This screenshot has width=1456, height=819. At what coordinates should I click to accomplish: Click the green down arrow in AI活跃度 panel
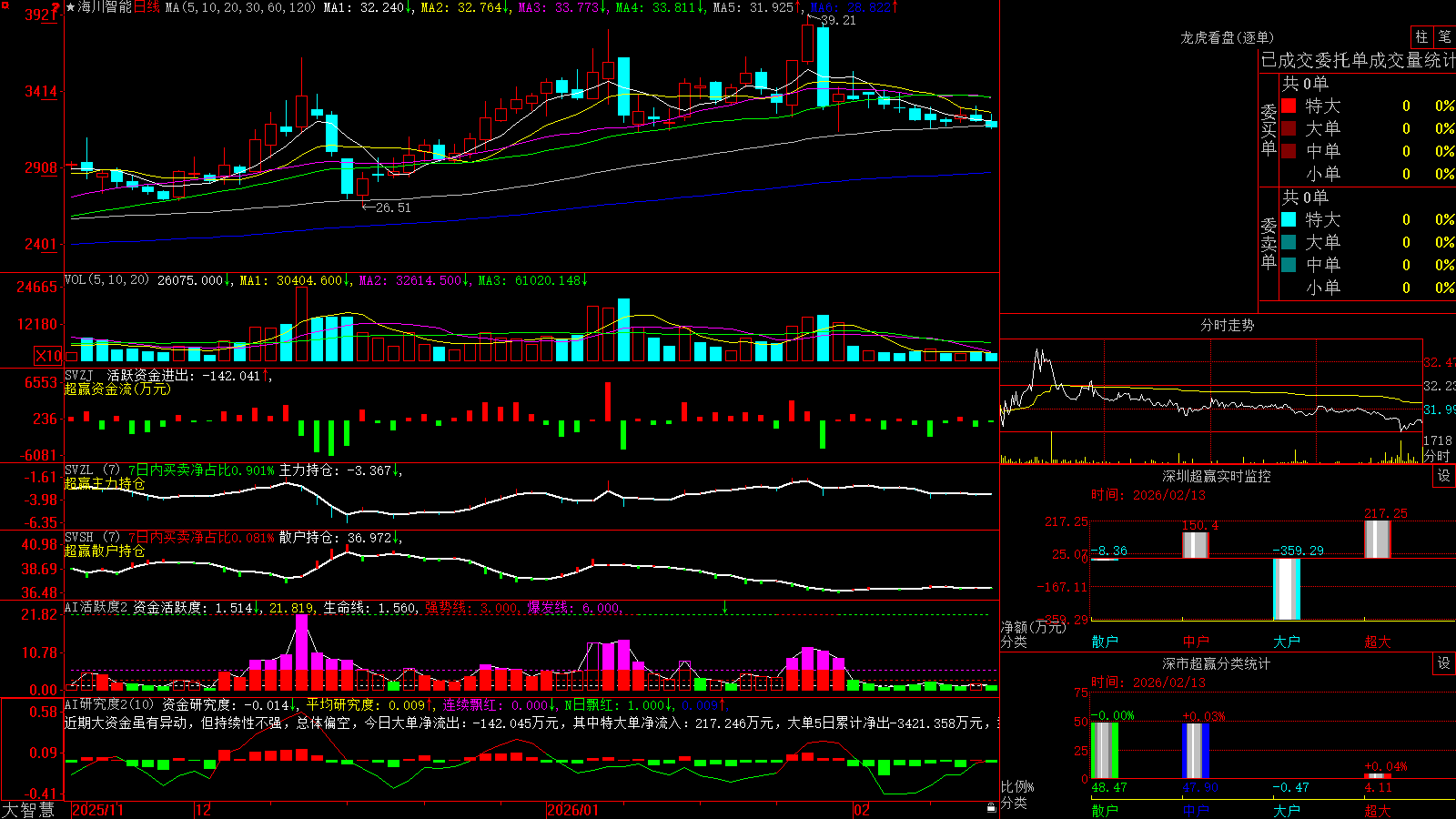725,607
